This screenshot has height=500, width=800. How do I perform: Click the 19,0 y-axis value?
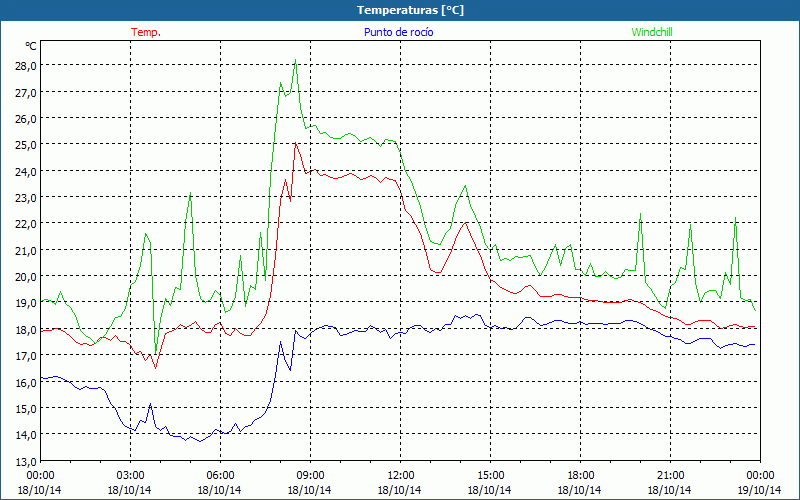pos(24,304)
